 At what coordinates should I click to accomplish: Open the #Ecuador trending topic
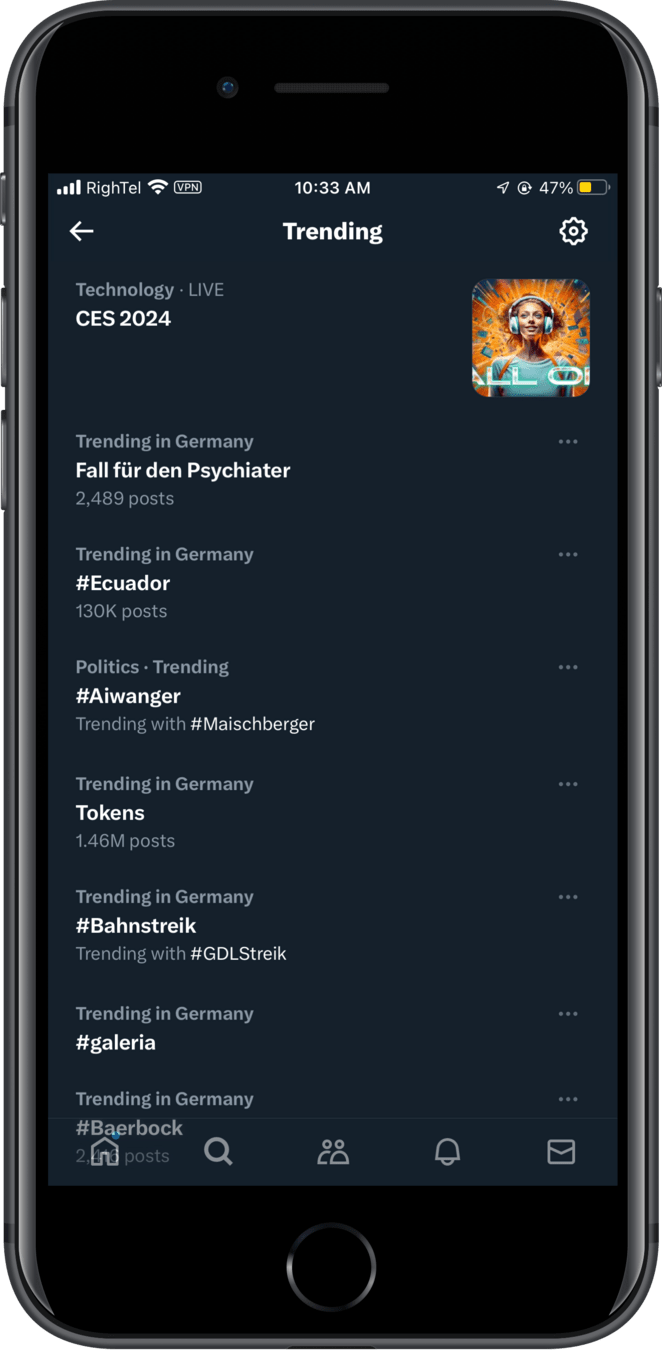coord(123,583)
